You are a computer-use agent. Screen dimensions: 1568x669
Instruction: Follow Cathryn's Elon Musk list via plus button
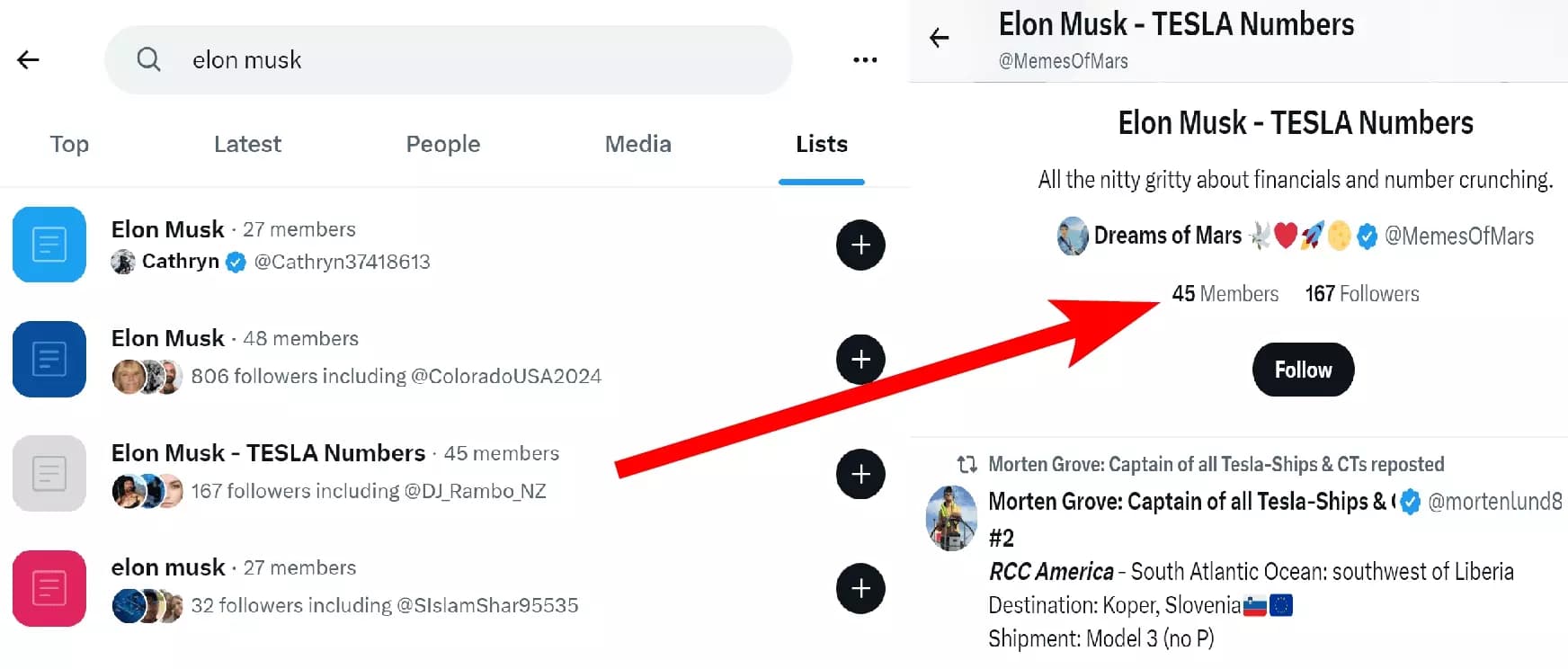tap(860, 245)
